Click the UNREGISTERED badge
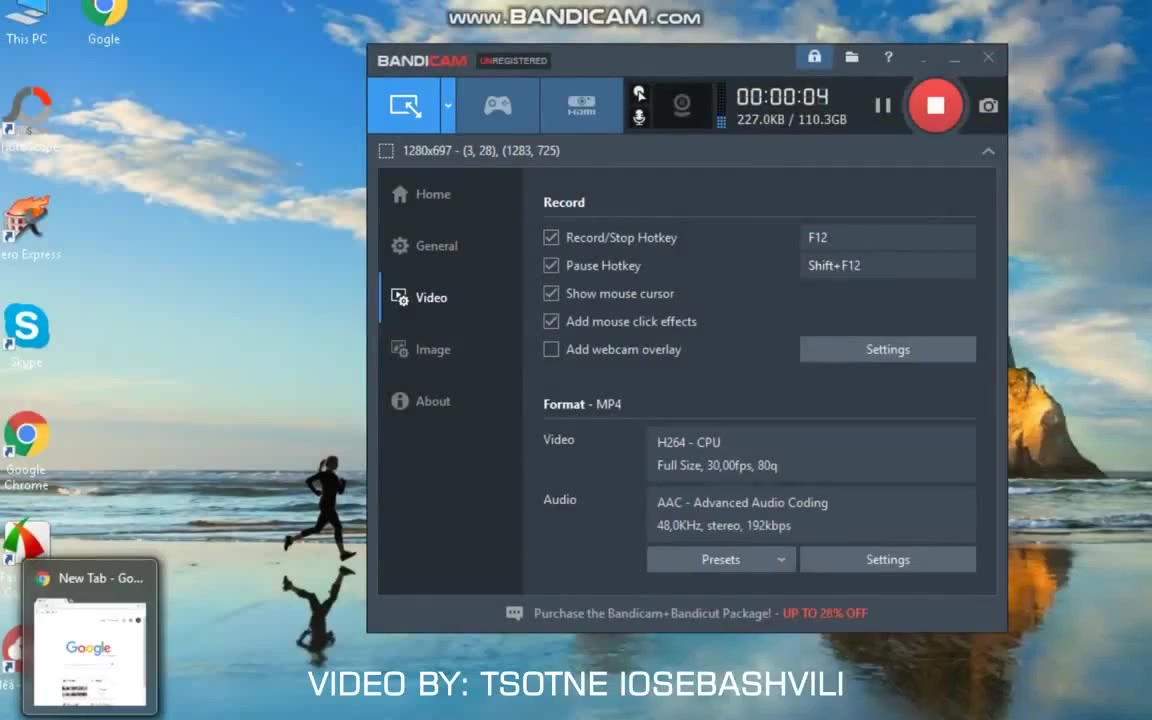 pyautogui.click(x=513, y=61)
